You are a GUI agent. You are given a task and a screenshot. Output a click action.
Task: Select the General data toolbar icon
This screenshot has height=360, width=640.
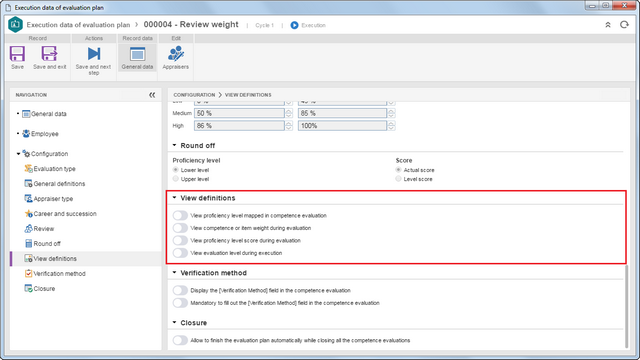(x=137, y=54)
